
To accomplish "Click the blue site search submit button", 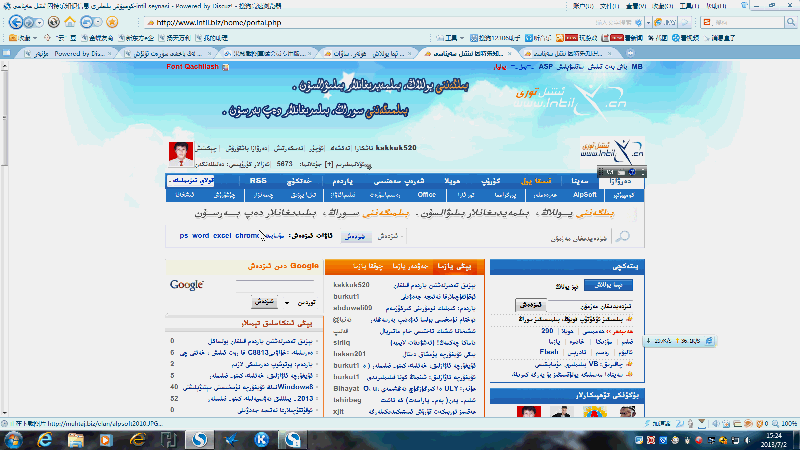I will point(356,236).
